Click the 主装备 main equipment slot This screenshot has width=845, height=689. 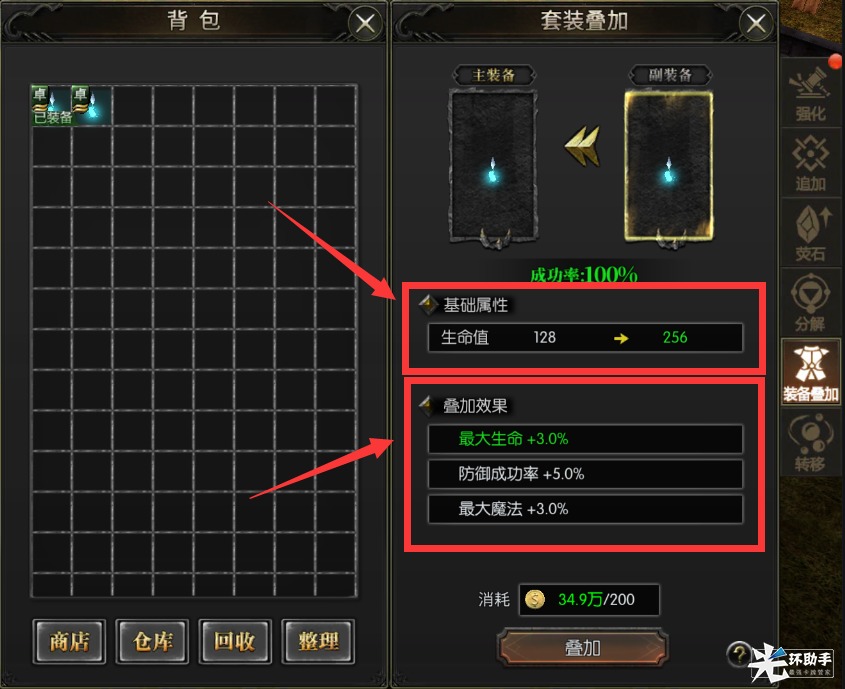pos(493,167)
